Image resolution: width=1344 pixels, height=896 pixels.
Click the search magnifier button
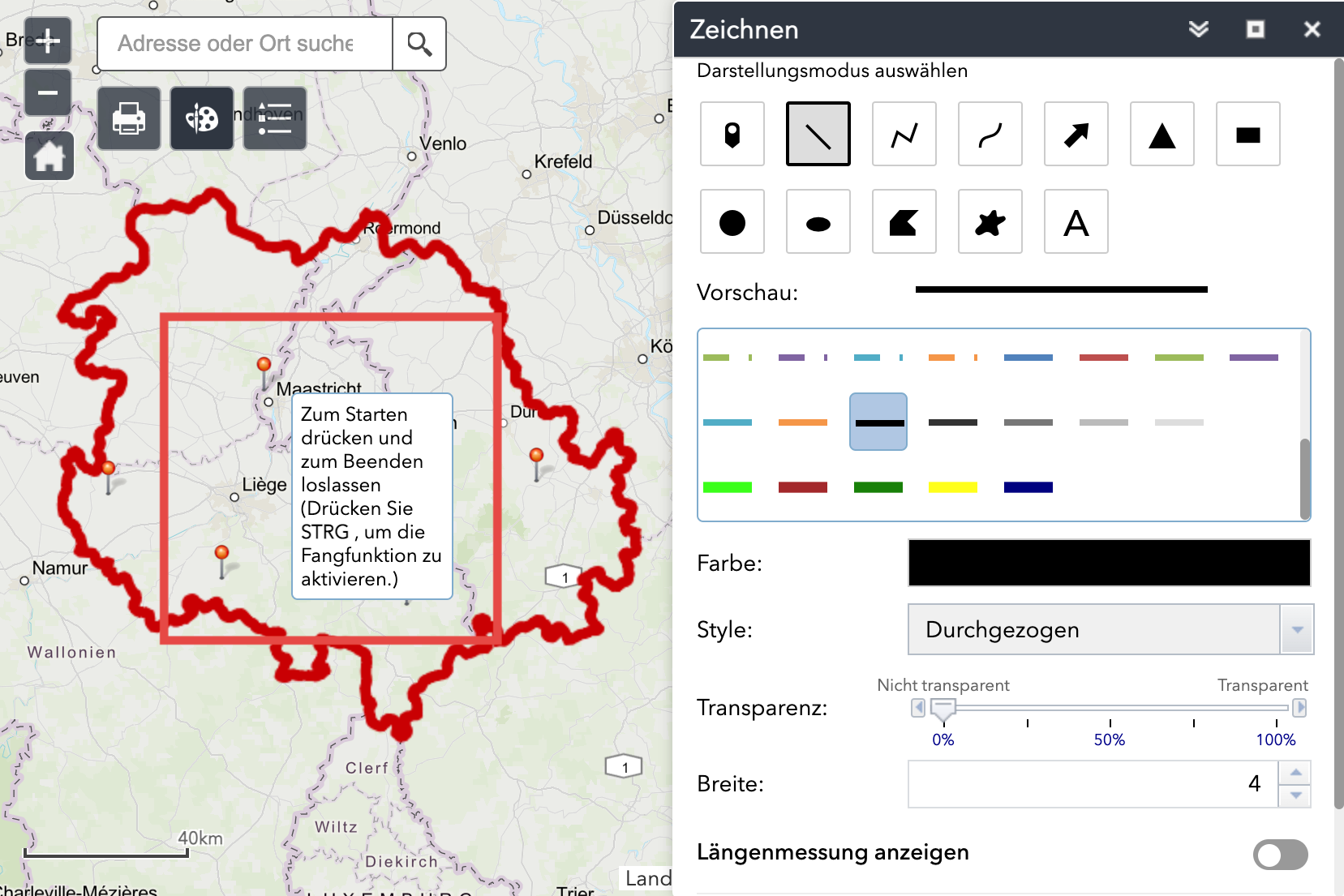pos(419,44)
